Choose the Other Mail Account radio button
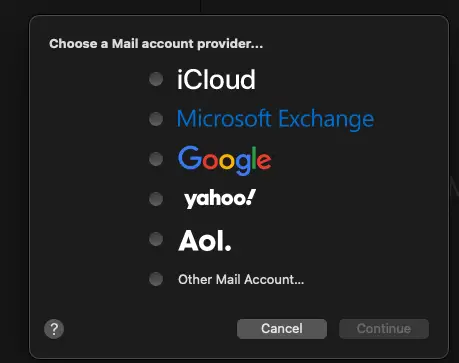459x363 pixels. pyautogui.click(x=156, y=279)
